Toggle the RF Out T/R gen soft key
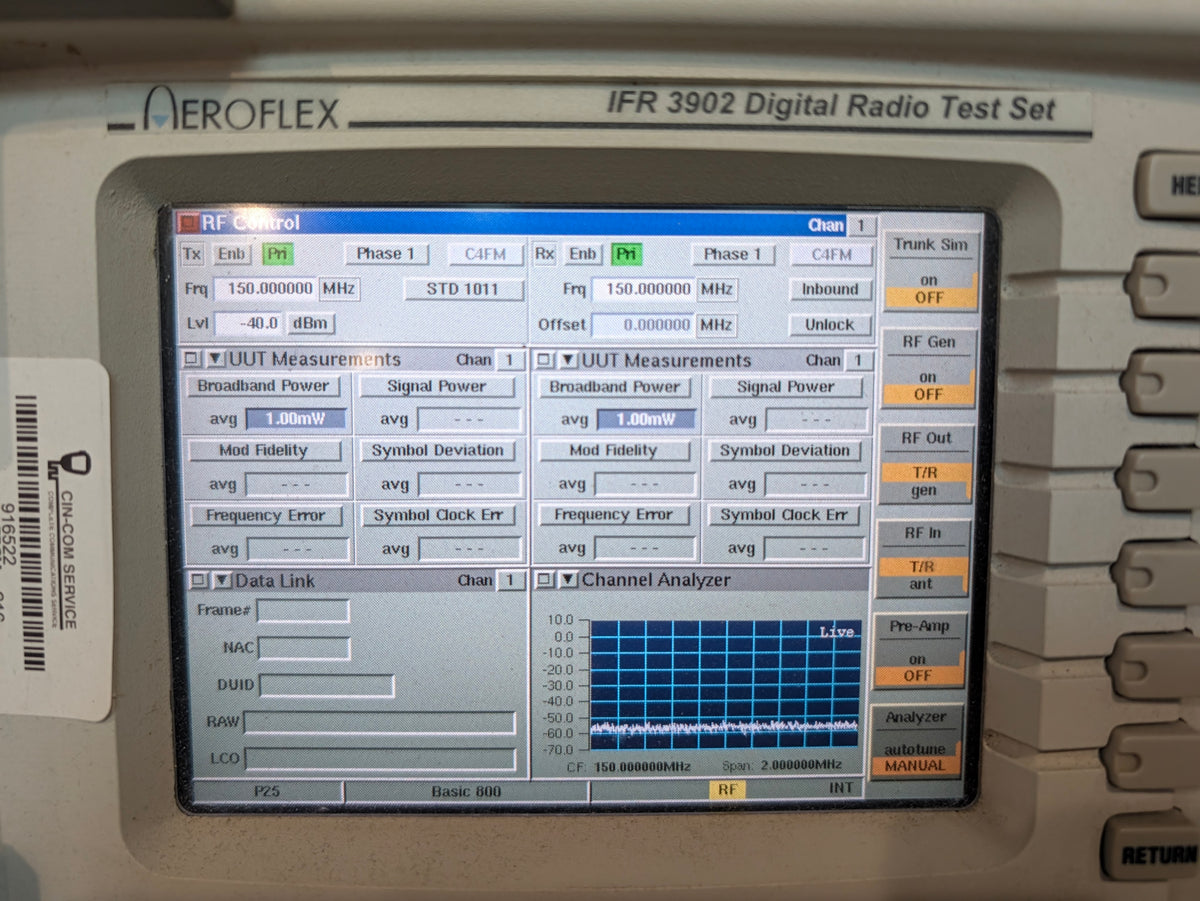The image size is (1200, 901). pos(925,465)
